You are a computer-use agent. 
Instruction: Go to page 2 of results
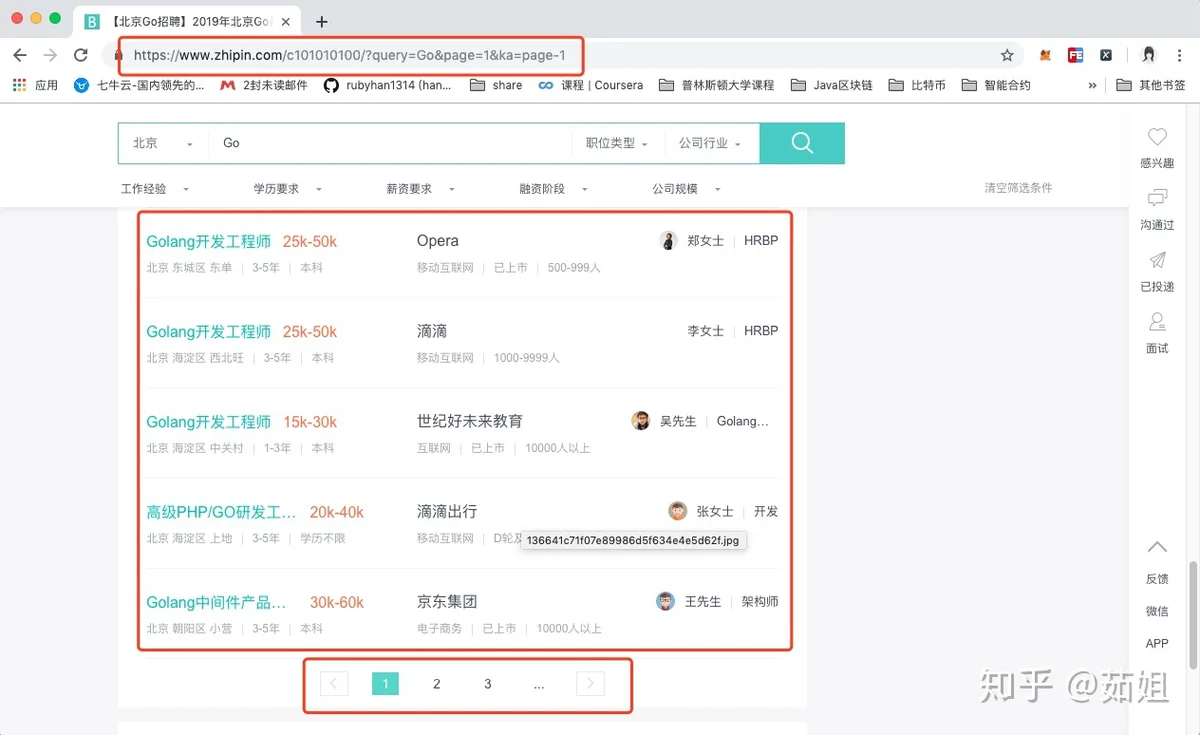pyautogui.click(x=436, y=684)
